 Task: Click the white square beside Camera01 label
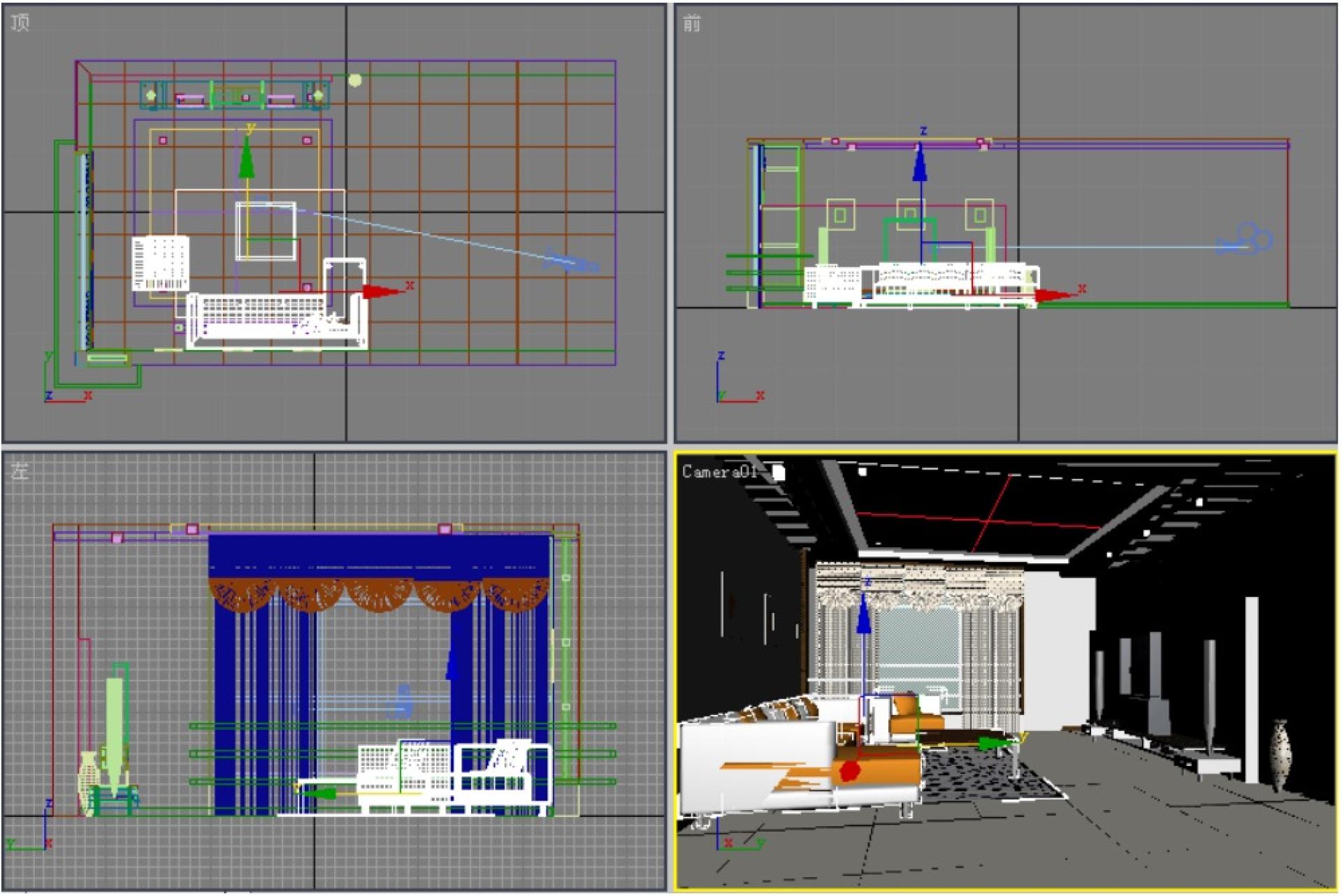click(x=779, y=473)
